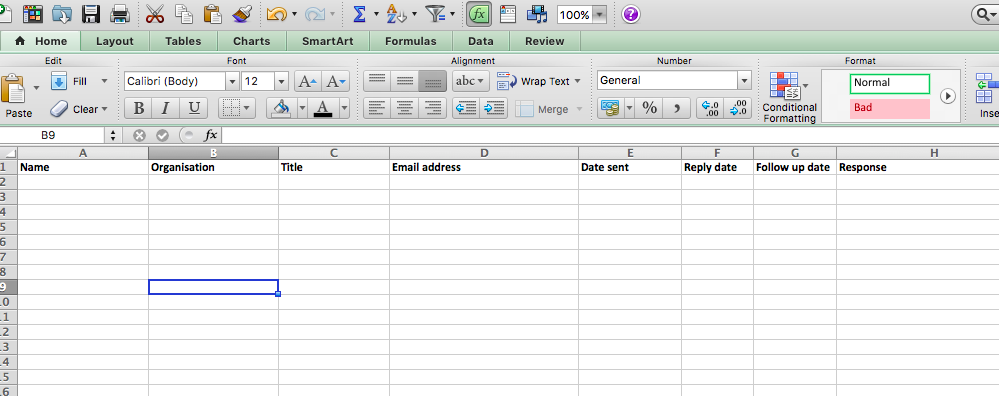Switch to the Tables tab
Screen dimensions: 999x396
(183, 41)
